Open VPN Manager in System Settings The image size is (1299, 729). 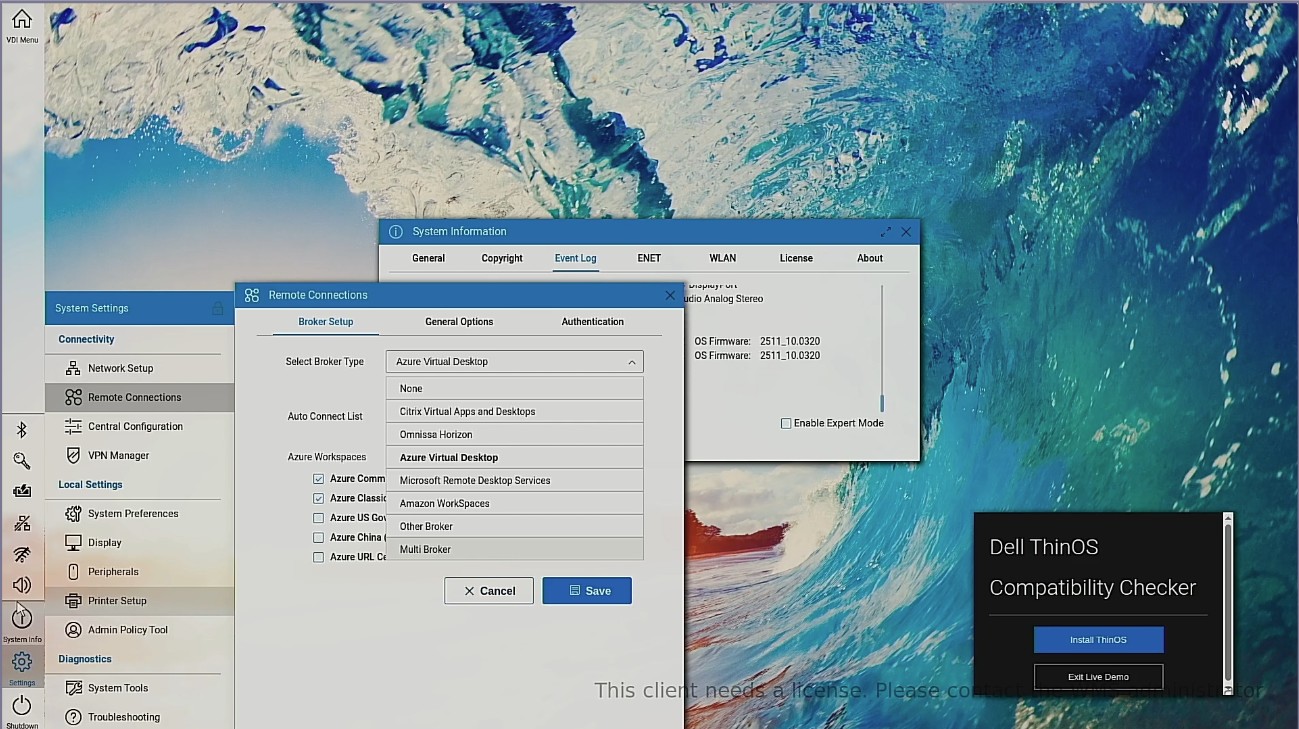[x=118, y=455]
